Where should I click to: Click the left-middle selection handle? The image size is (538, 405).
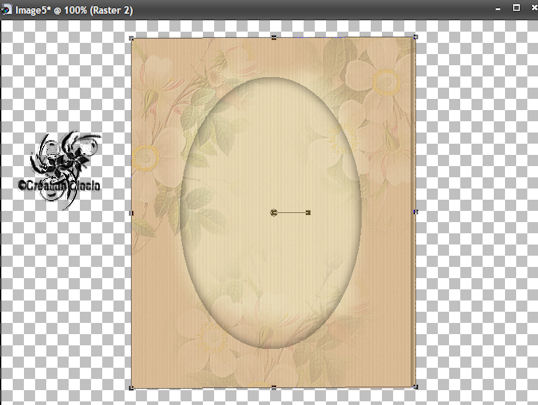coord(131,213)
